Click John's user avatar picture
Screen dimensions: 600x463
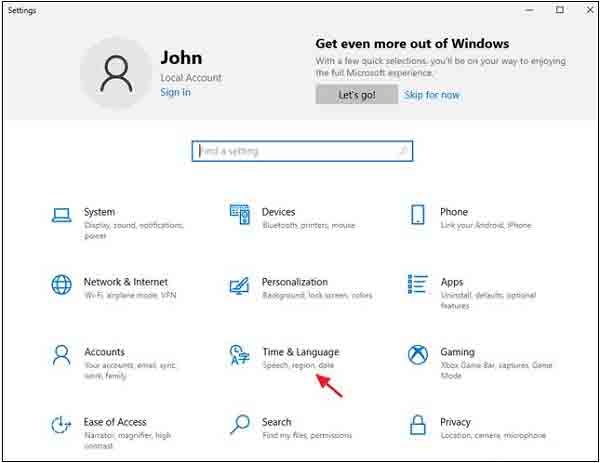click(x=116, y=73)
